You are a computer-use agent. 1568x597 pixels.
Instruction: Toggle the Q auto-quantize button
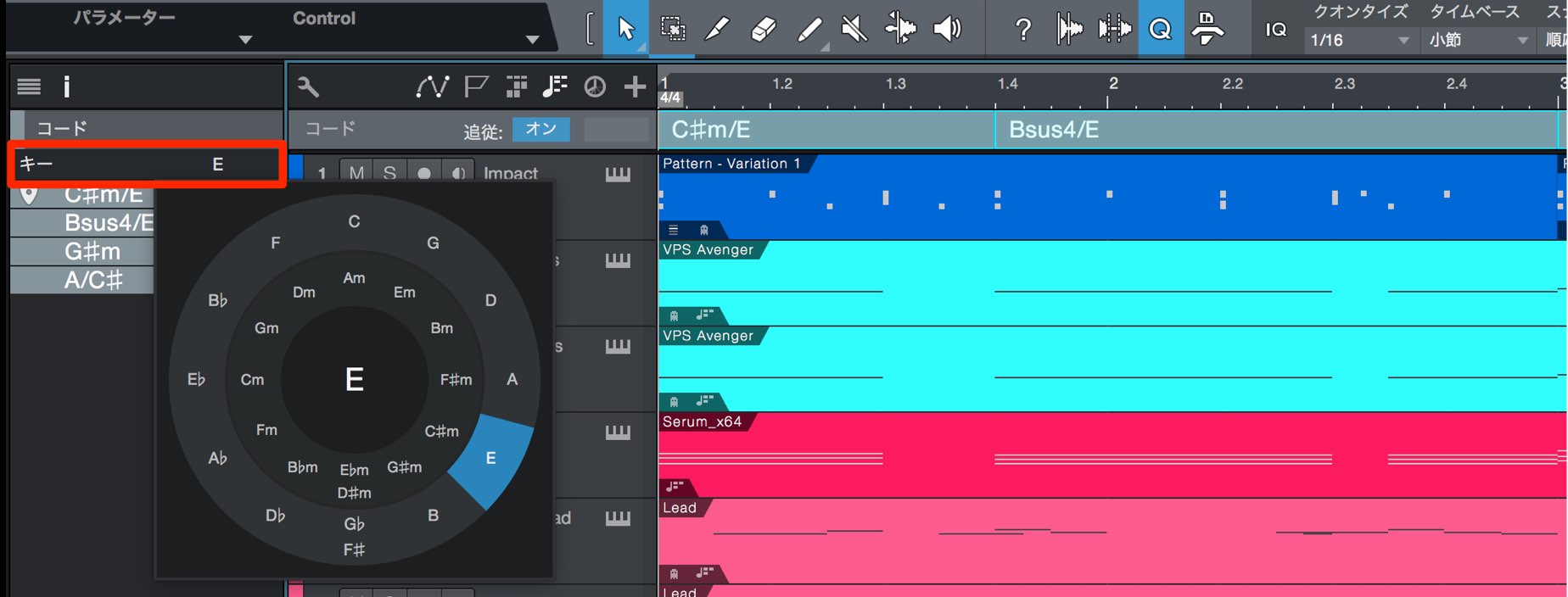coord(1161,29)
